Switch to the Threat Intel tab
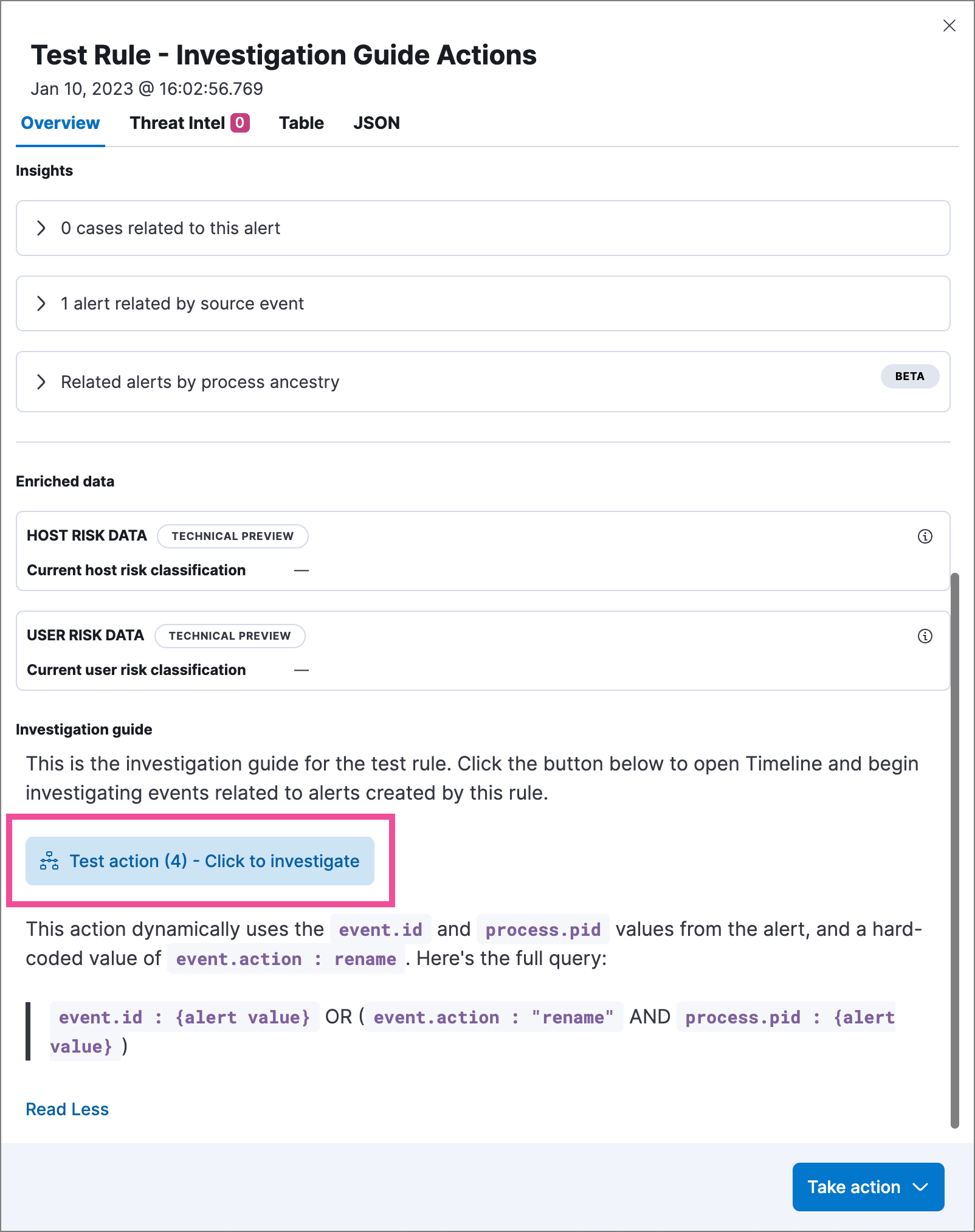 pos(177,123)
